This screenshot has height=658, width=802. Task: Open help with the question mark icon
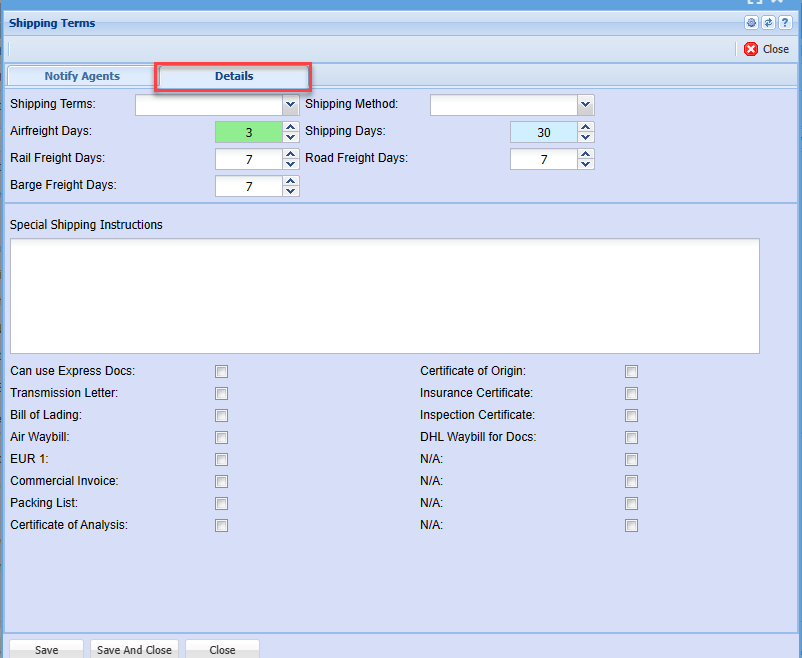pos(785,23)
